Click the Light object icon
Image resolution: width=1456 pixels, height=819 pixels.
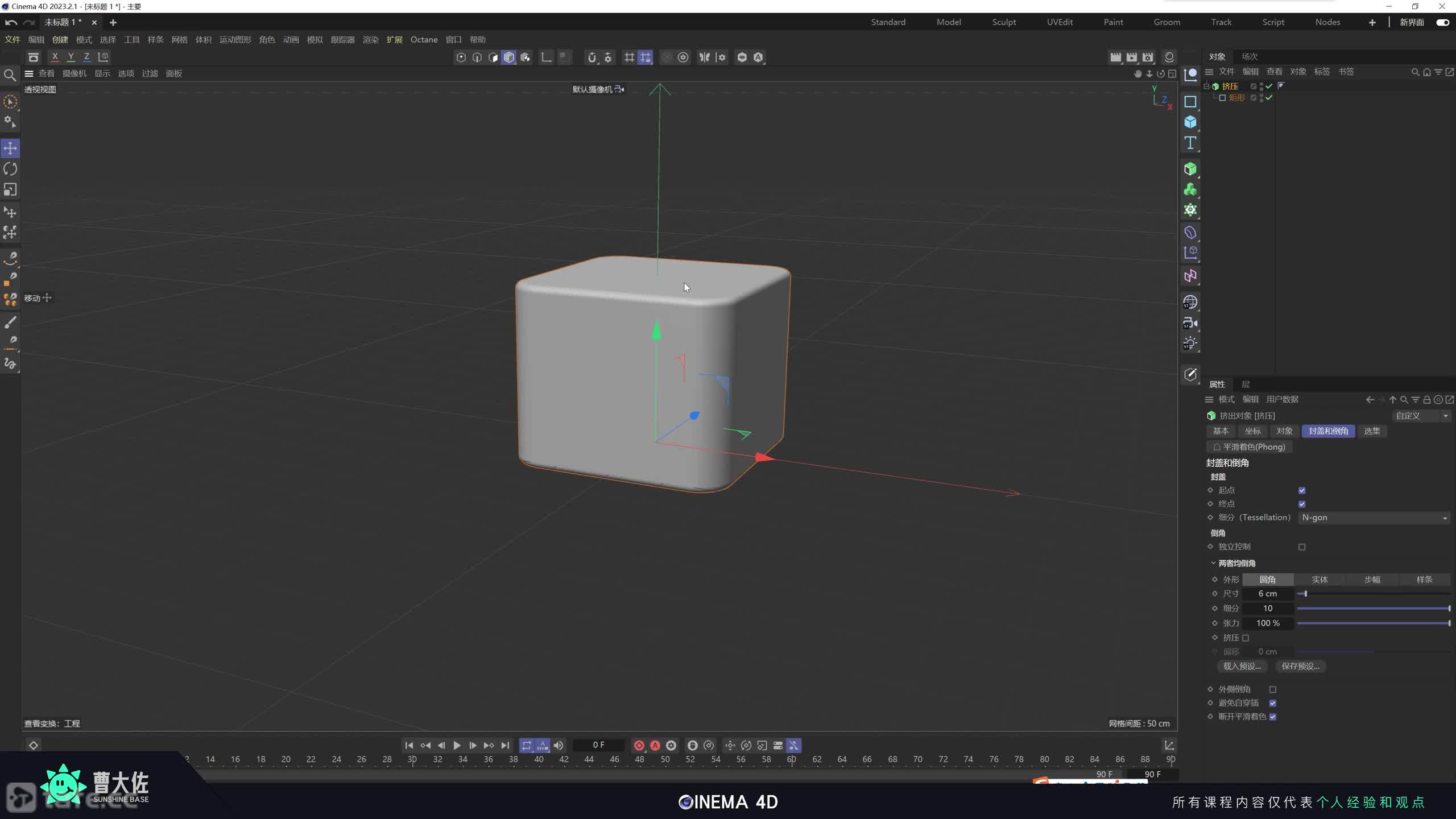(x=1190, y=344)
